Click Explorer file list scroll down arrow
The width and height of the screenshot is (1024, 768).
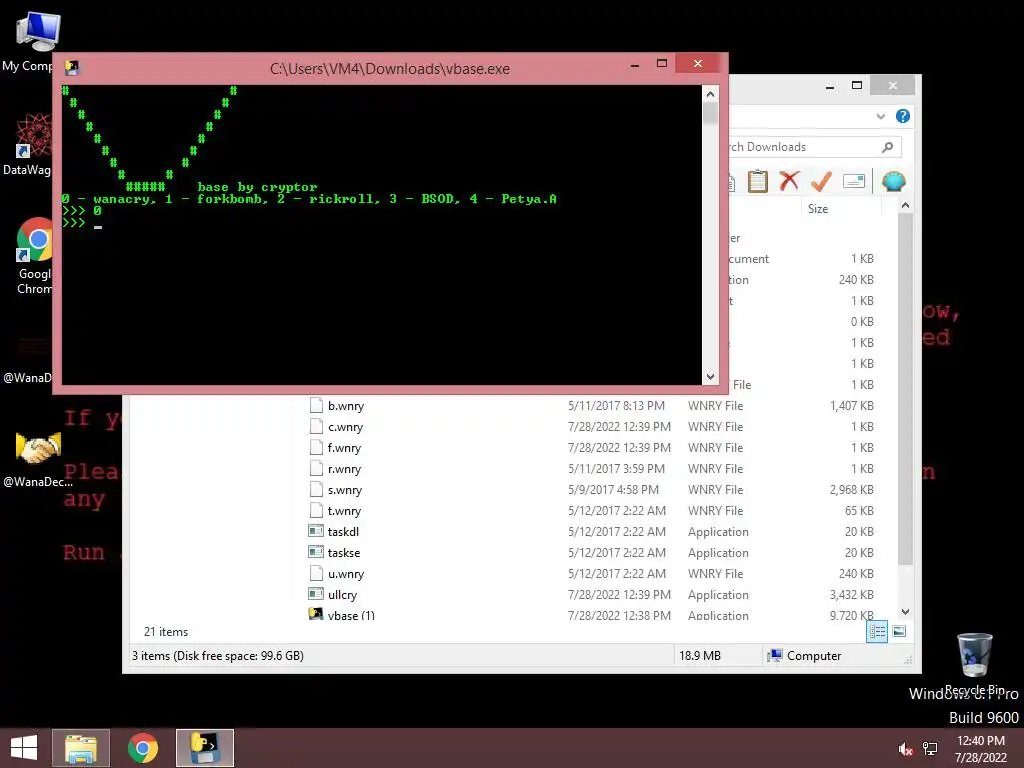click(x=905, y=612)
